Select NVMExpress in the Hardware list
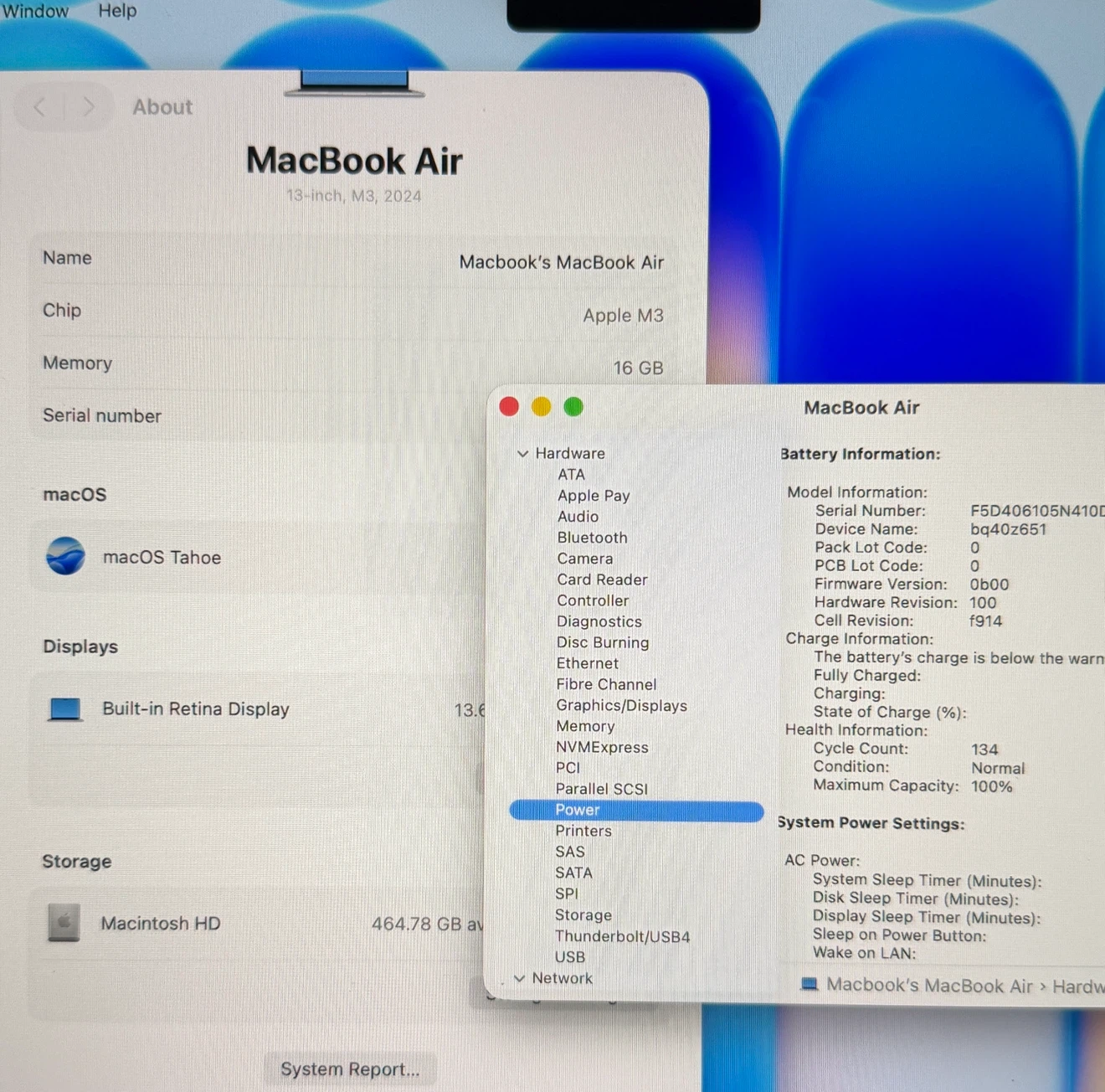 coord(602,747)
